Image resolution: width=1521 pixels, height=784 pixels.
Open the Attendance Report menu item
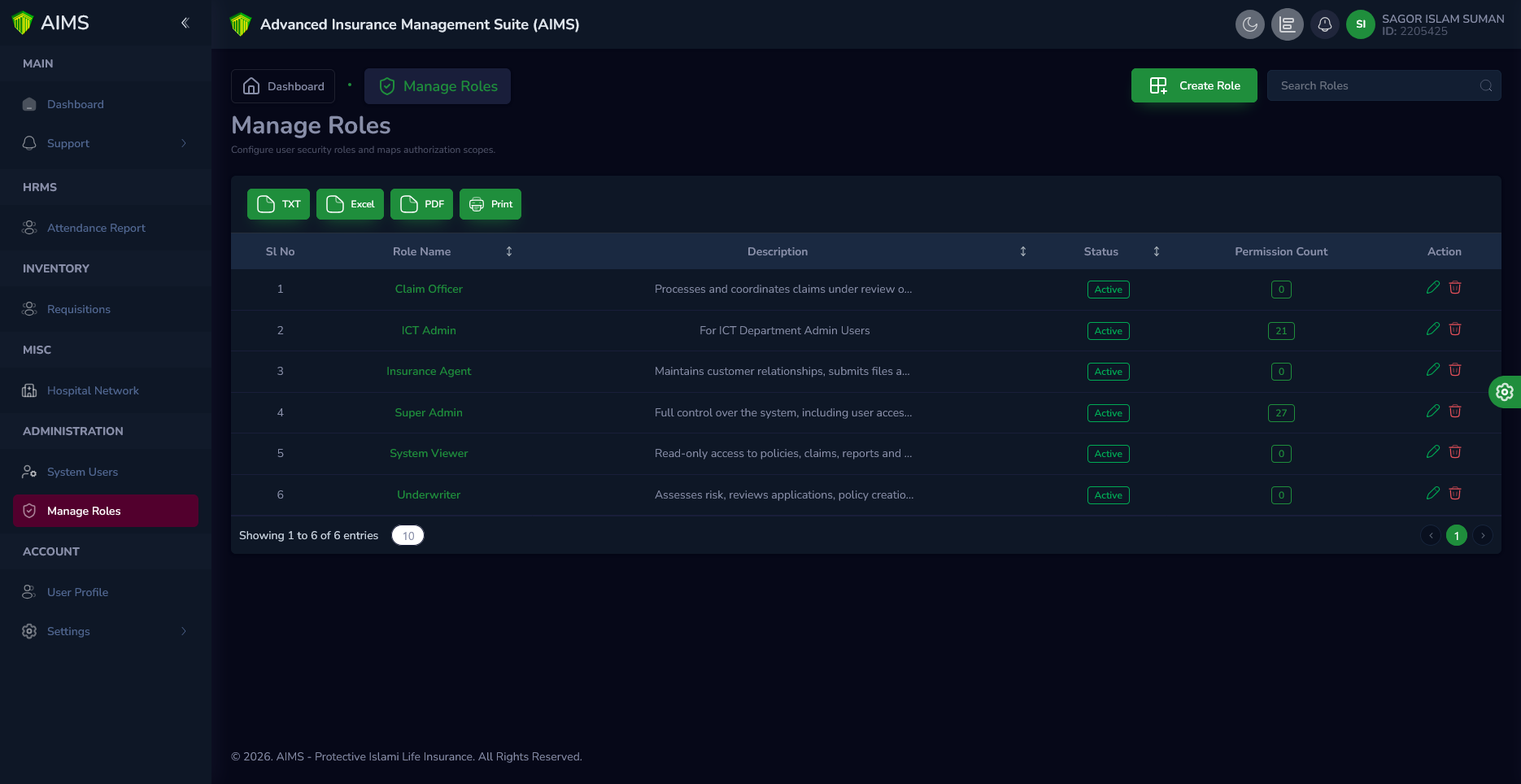tap(106, 228)
